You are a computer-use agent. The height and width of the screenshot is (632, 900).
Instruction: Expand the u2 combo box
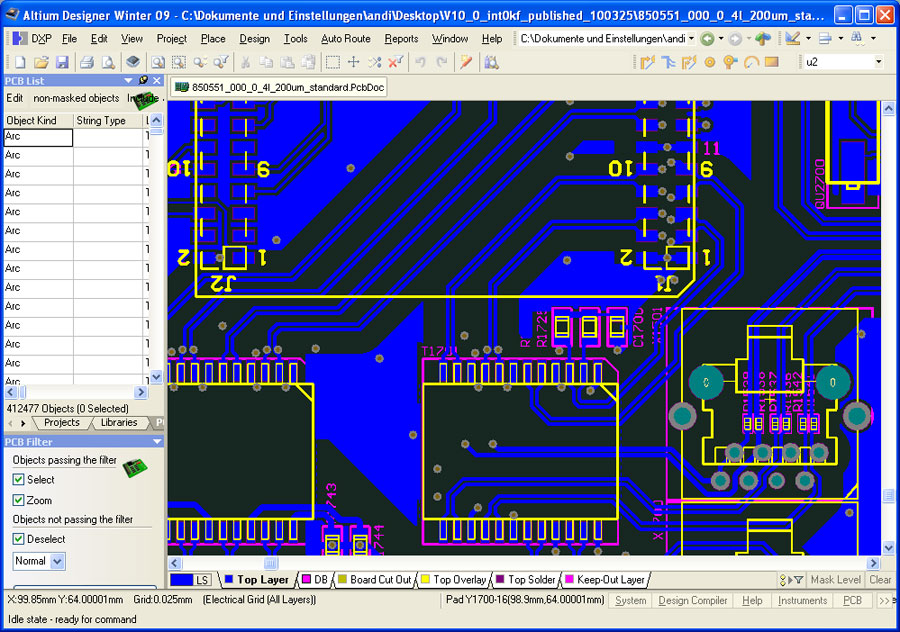click(878, 62)
